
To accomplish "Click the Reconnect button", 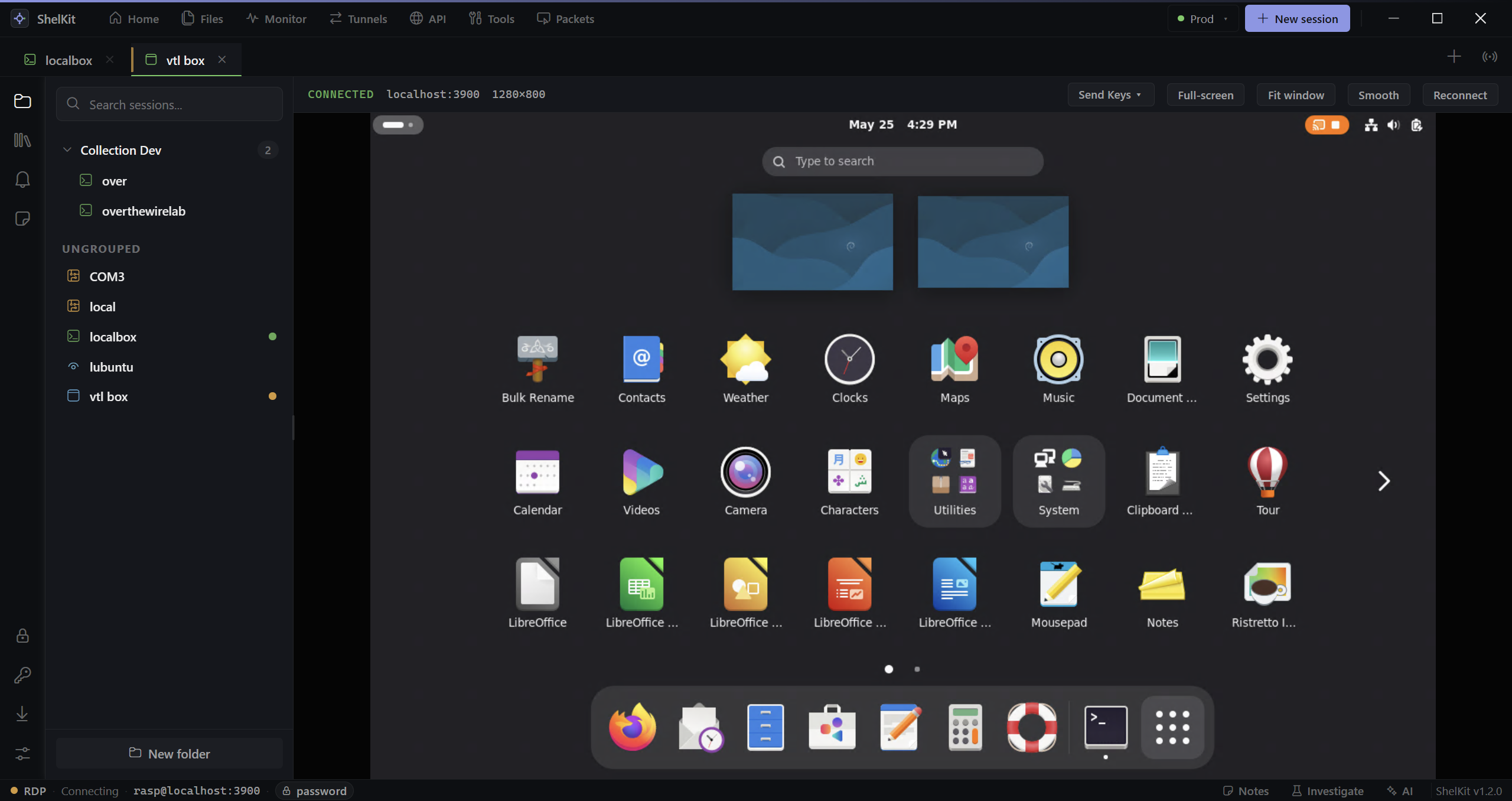I will click(1460, 95).
